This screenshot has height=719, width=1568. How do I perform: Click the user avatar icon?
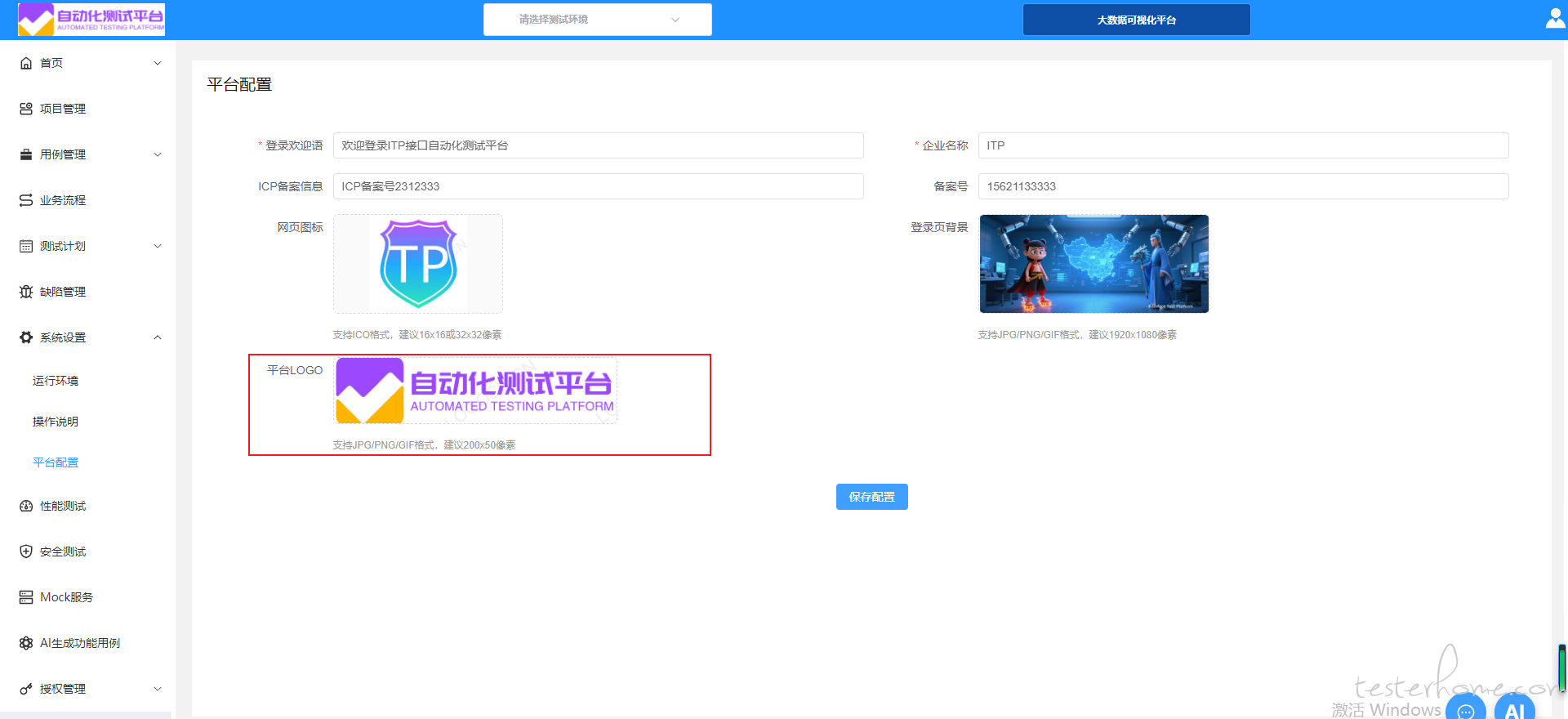click(x=1555, y=19)
